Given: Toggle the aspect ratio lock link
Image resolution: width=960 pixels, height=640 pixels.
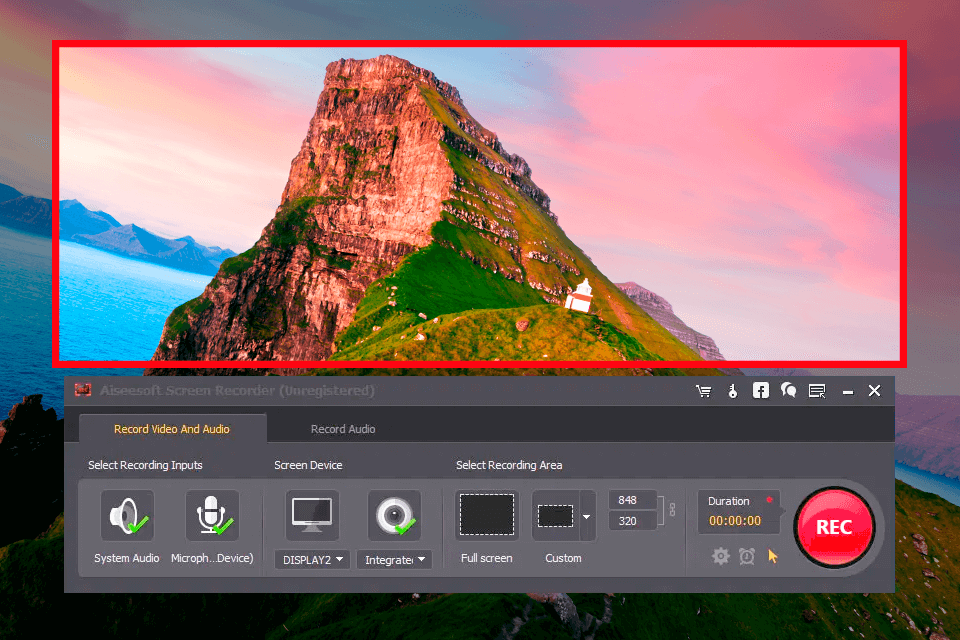Looking at the screenshot, I should coord(673,510).
